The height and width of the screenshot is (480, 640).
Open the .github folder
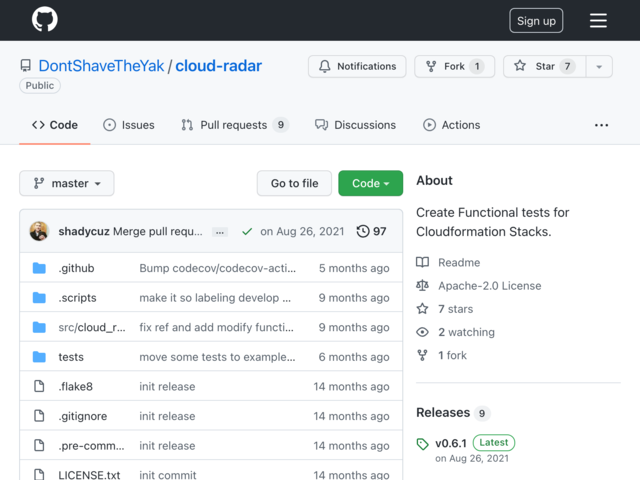[76, 268]
